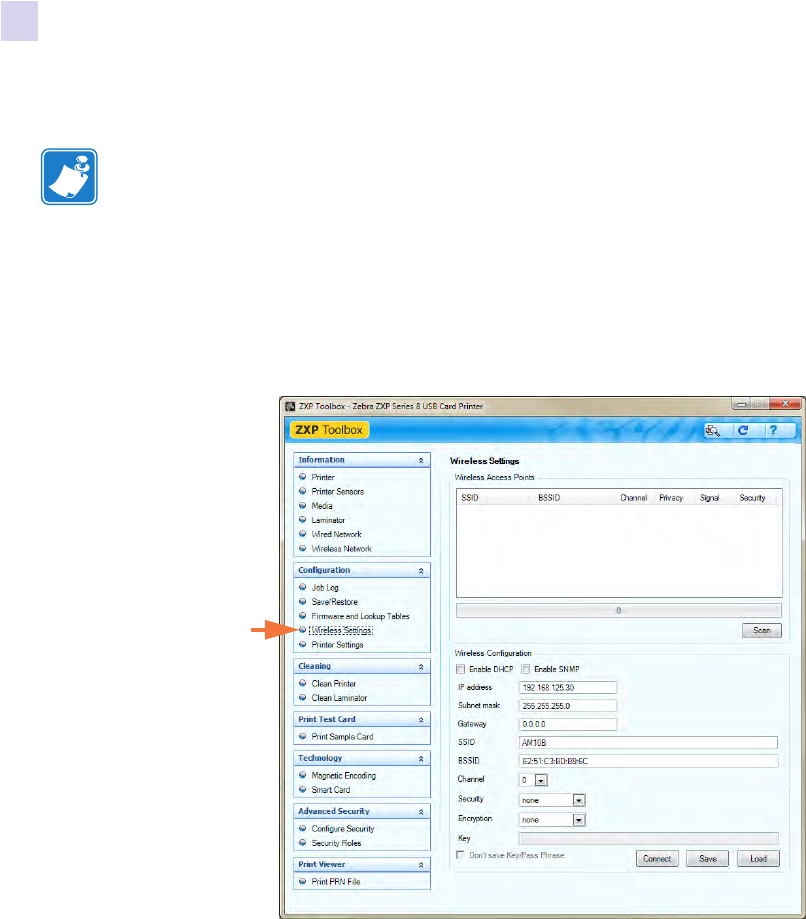Image resolution: width=806 pixels, height=919 pixels.
Task: Click the BSSID input field
Action: click(x=648, y=761)
